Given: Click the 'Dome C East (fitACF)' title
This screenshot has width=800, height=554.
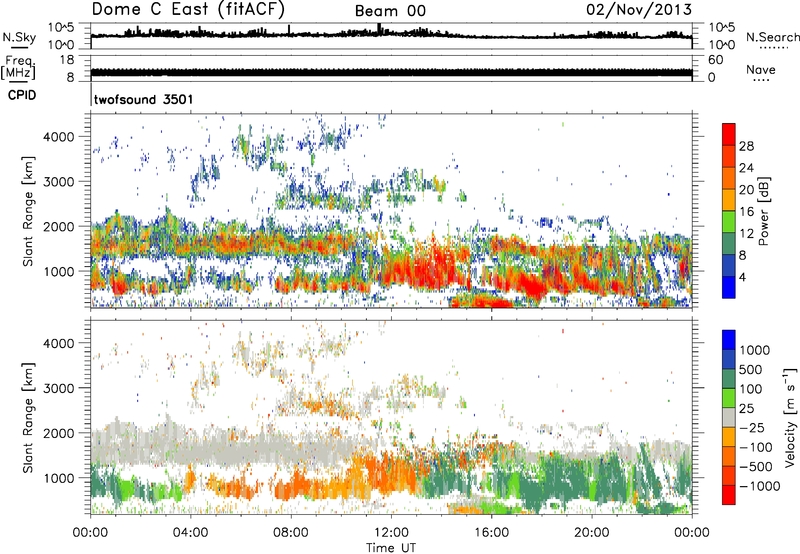Looking at the screenshot, I should click(x=188, y=10).
